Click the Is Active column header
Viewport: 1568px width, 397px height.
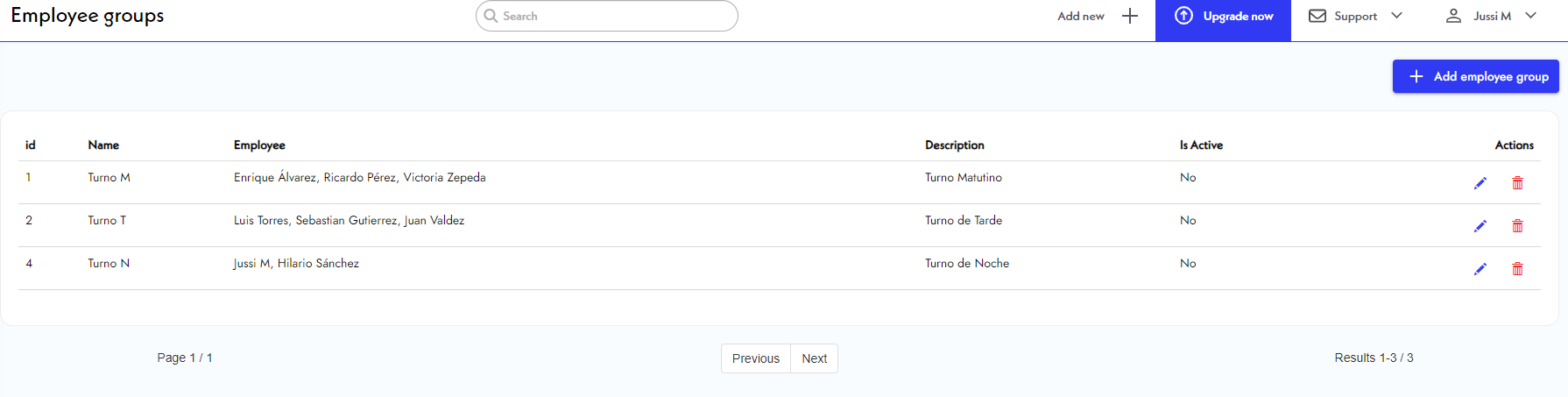(1201, 145)
